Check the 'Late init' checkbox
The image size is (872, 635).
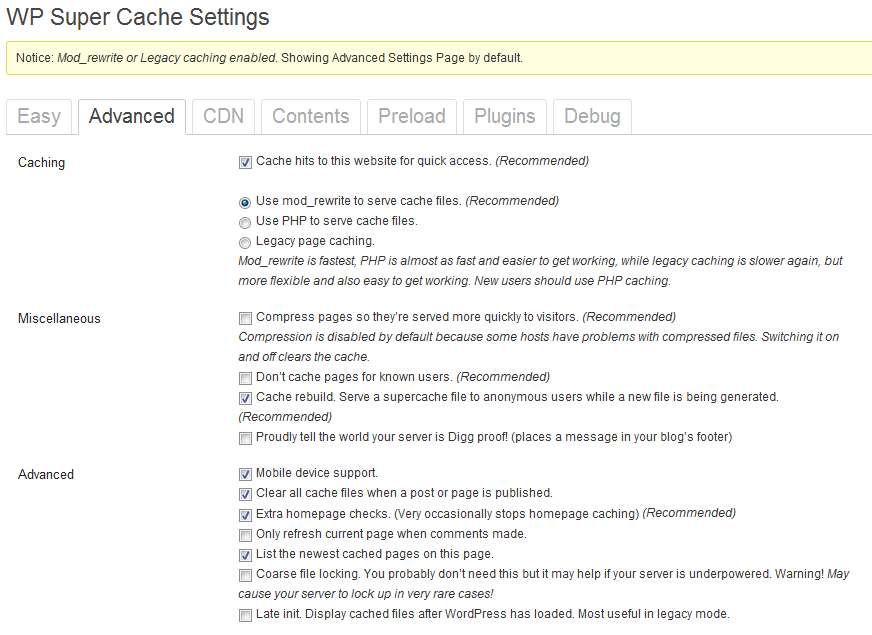coord(245,615)
